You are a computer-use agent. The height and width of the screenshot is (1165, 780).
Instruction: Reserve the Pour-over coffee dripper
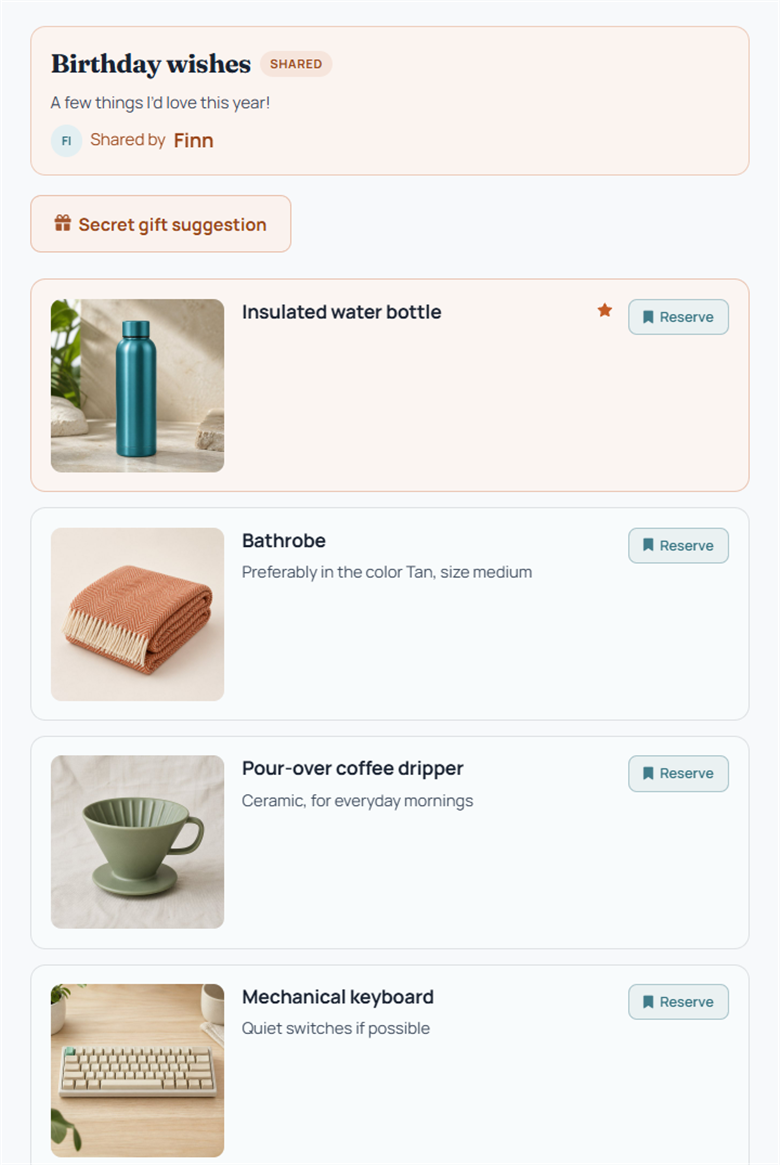[x=678, y=773]
